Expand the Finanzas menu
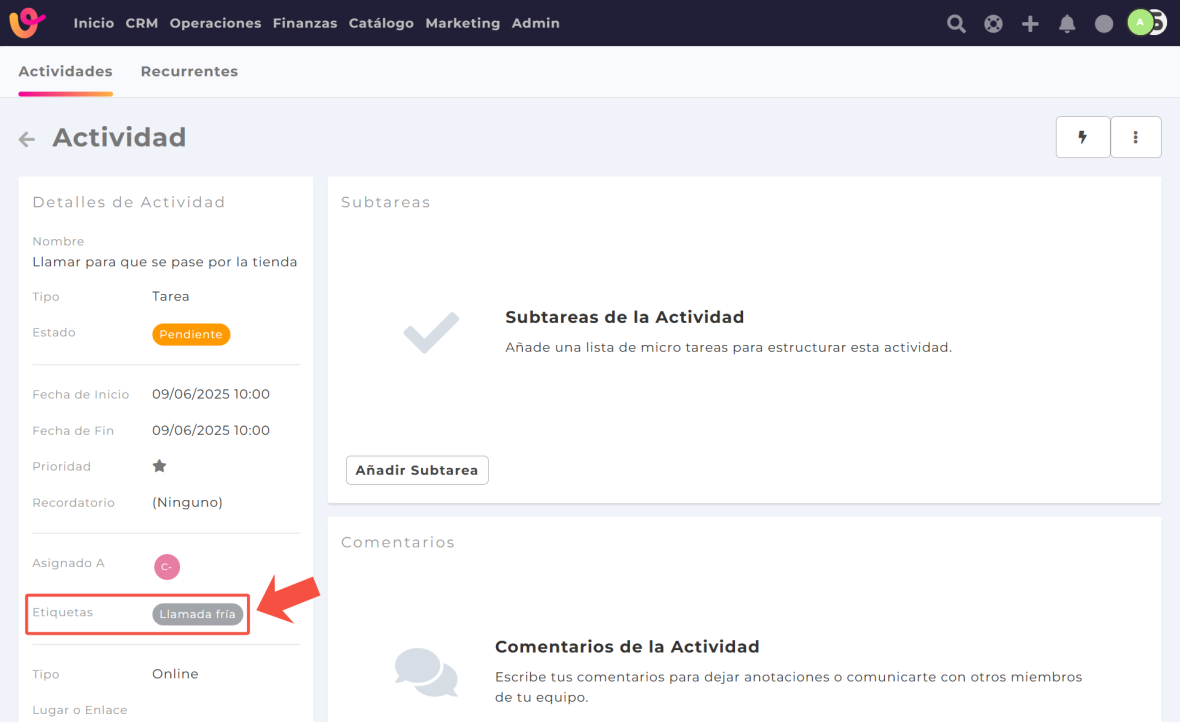1180x722 pixels. point(305,23)
